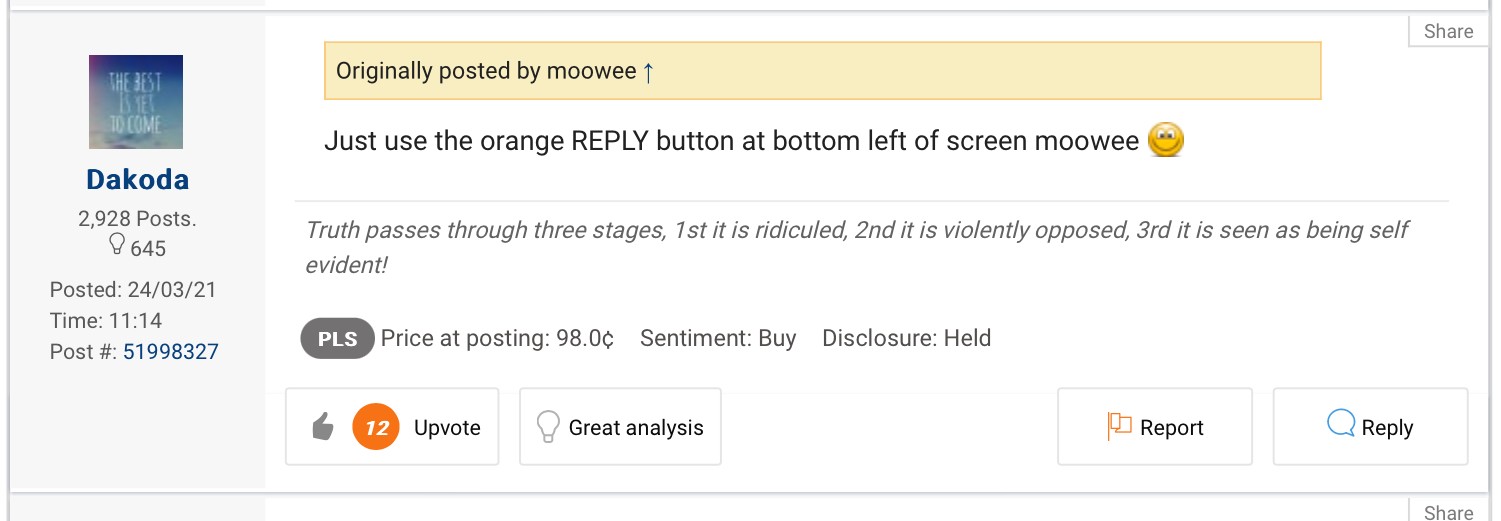Click the up arrow after 'Originally posted by moowee'
The height and width of the screenshot is (521, 1501).
(648, 72)
